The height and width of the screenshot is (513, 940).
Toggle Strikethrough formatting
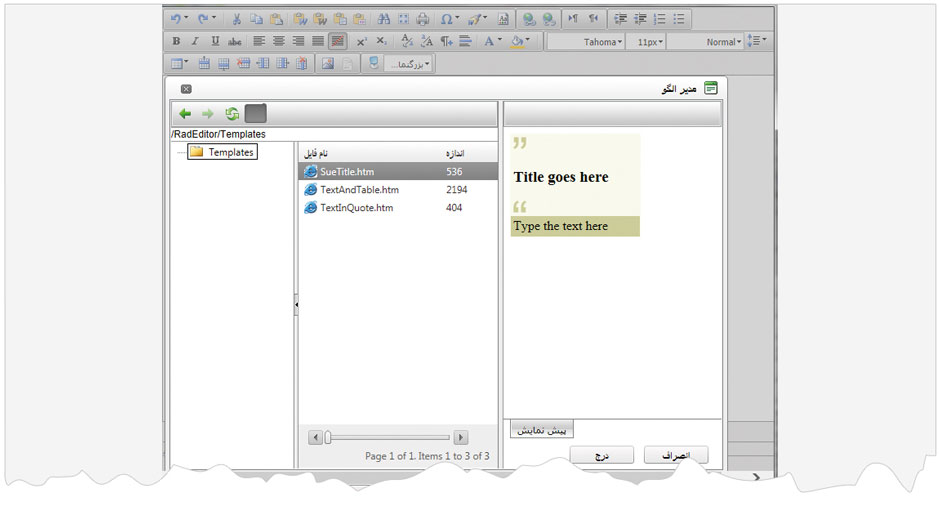click(x=234, y=41)
